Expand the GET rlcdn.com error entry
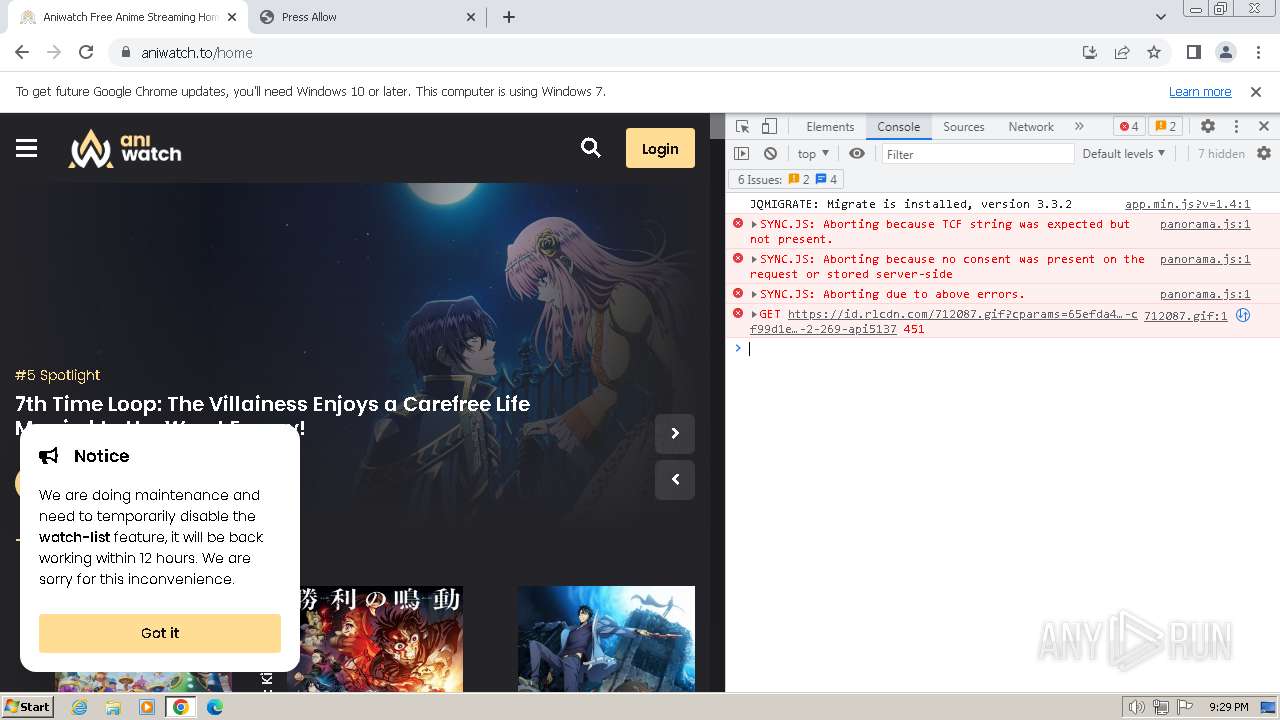 point(754,314)
